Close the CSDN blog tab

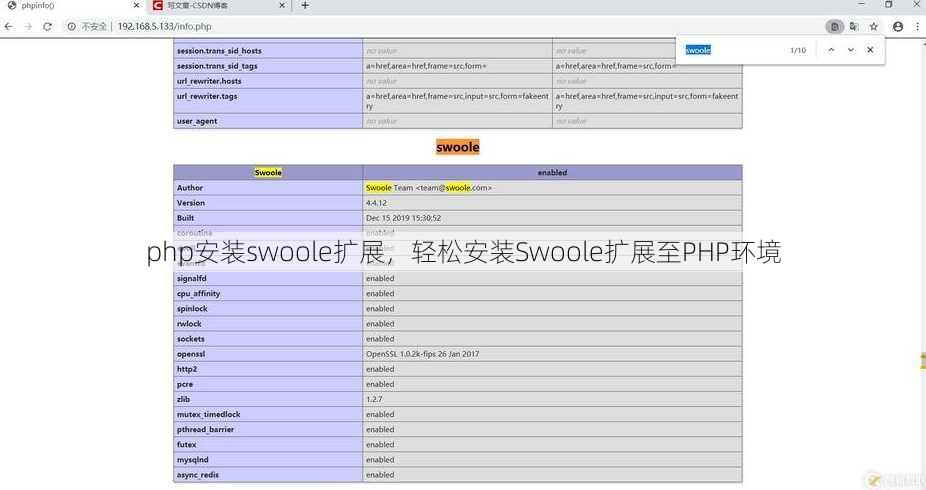282,5
